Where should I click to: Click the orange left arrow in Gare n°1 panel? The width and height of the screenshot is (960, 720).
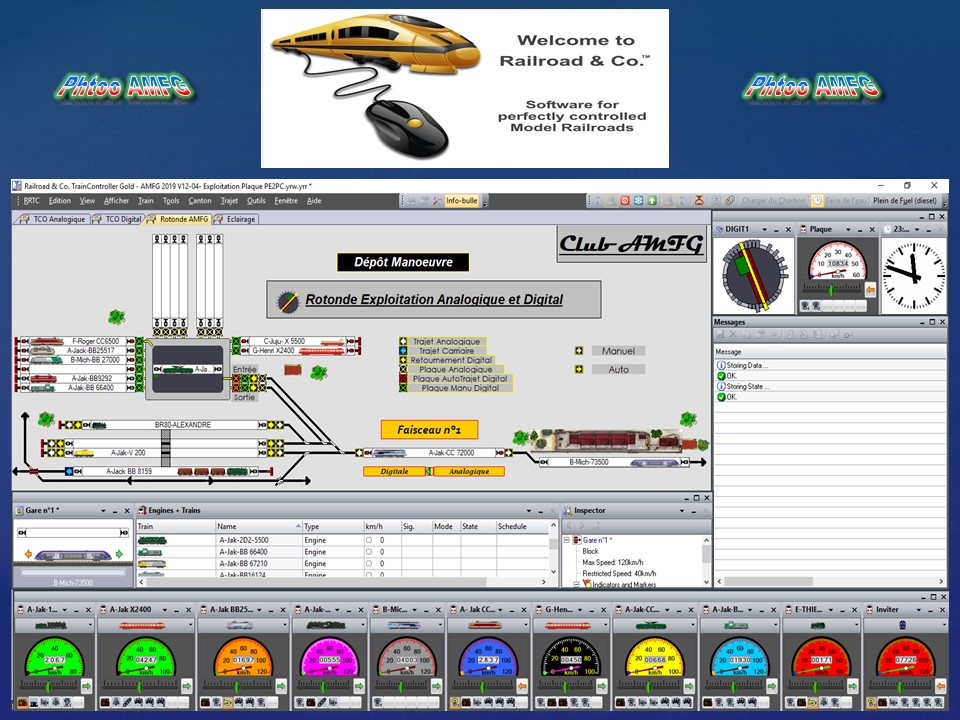point(28,554)
